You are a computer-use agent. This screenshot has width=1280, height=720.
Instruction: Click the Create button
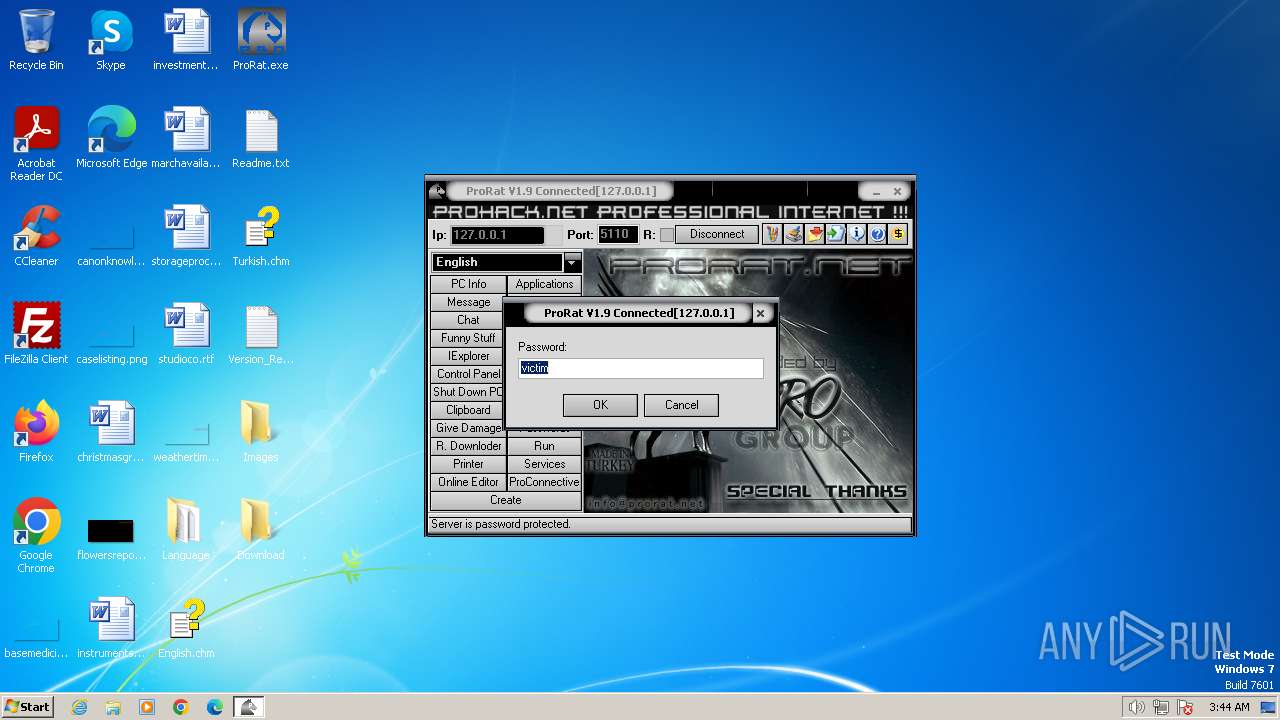(x=506, y=500)
